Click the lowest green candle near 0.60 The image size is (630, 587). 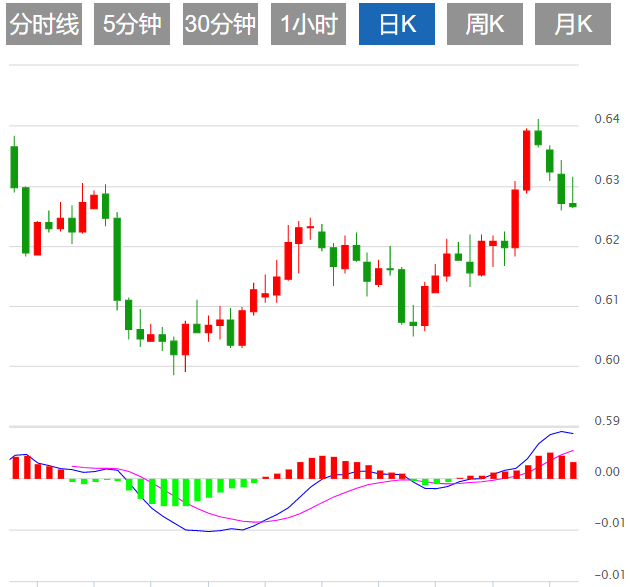coord(174,348)
